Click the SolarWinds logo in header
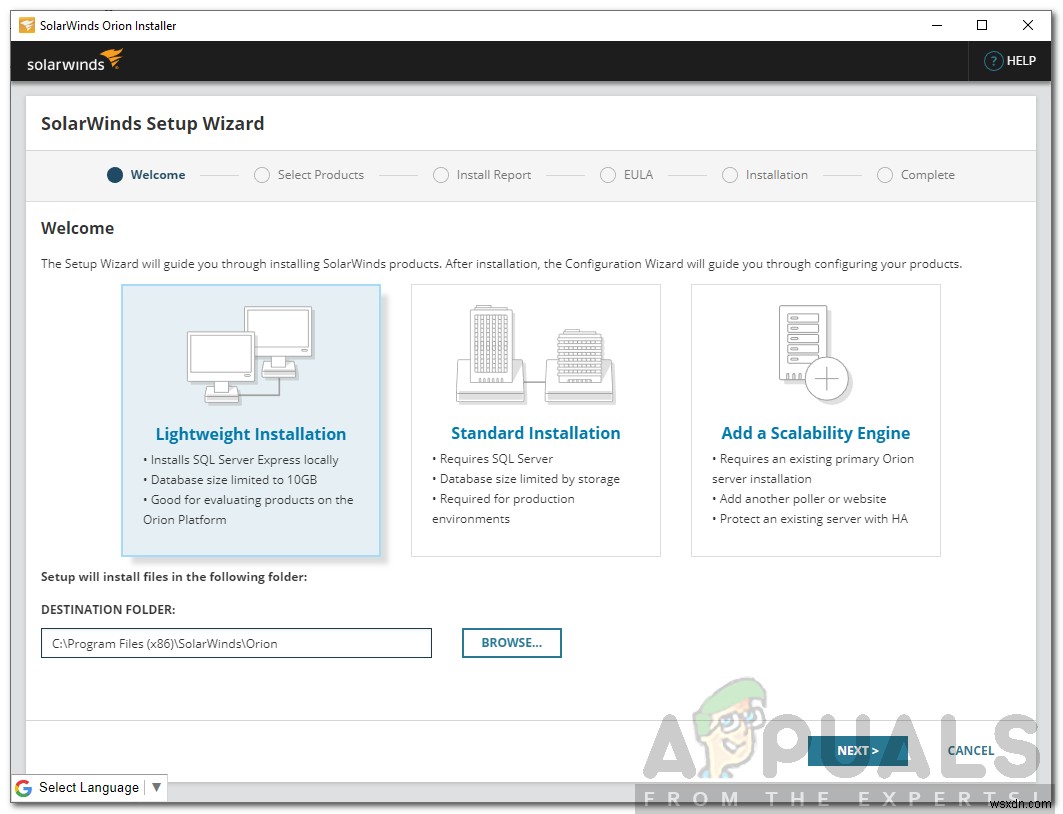The height and width of the screenshot is (814, 1063). (x=75, y=61)
